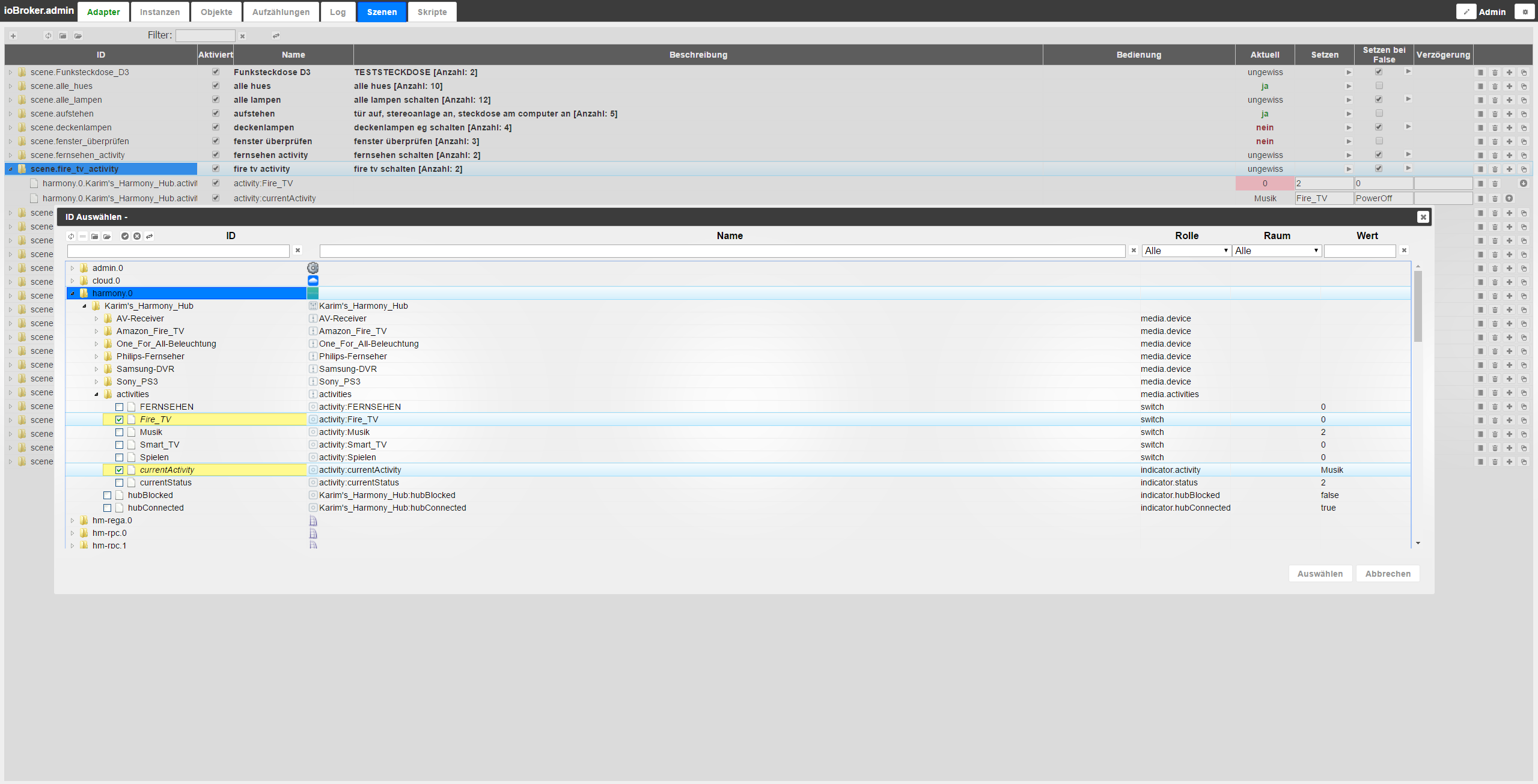Copy the scene.Funksteckdose_D3 scene

pos(1524,73)
